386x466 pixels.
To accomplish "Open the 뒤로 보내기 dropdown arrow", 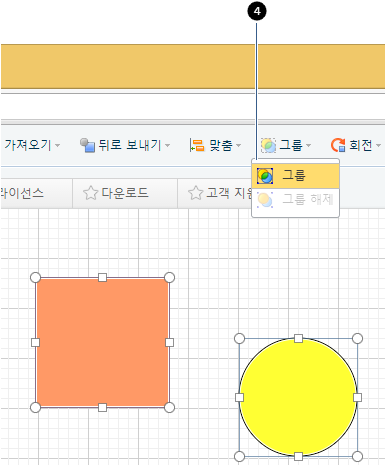I will pos(168,146).
